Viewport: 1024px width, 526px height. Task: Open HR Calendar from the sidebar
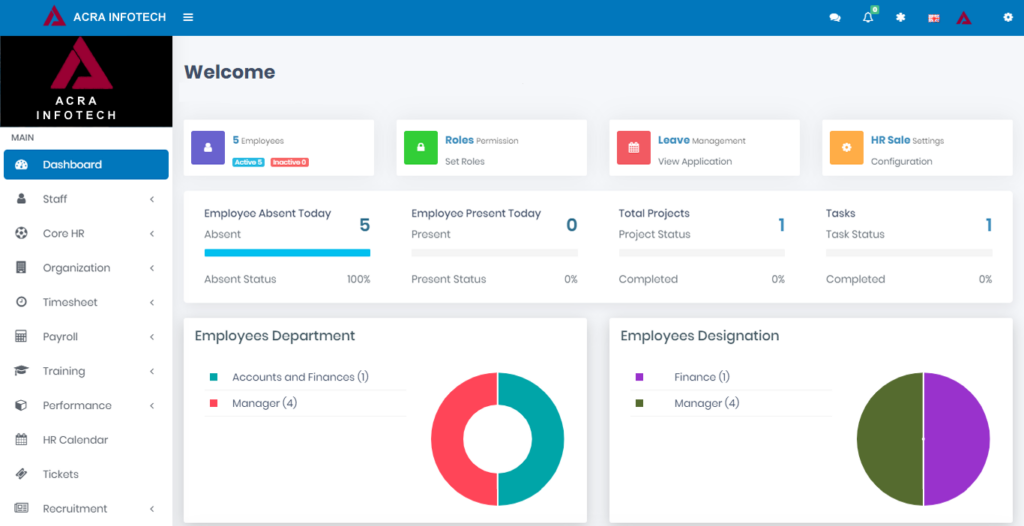[75, 440]
